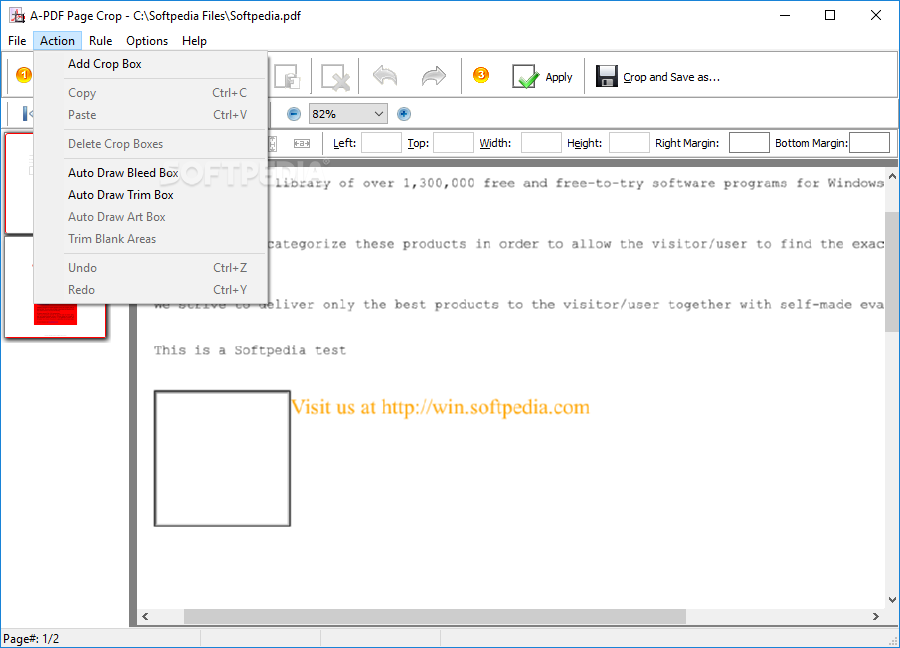Click the vertical scrollbar thumb
900x648 pixels.
[x=891, y=271]
